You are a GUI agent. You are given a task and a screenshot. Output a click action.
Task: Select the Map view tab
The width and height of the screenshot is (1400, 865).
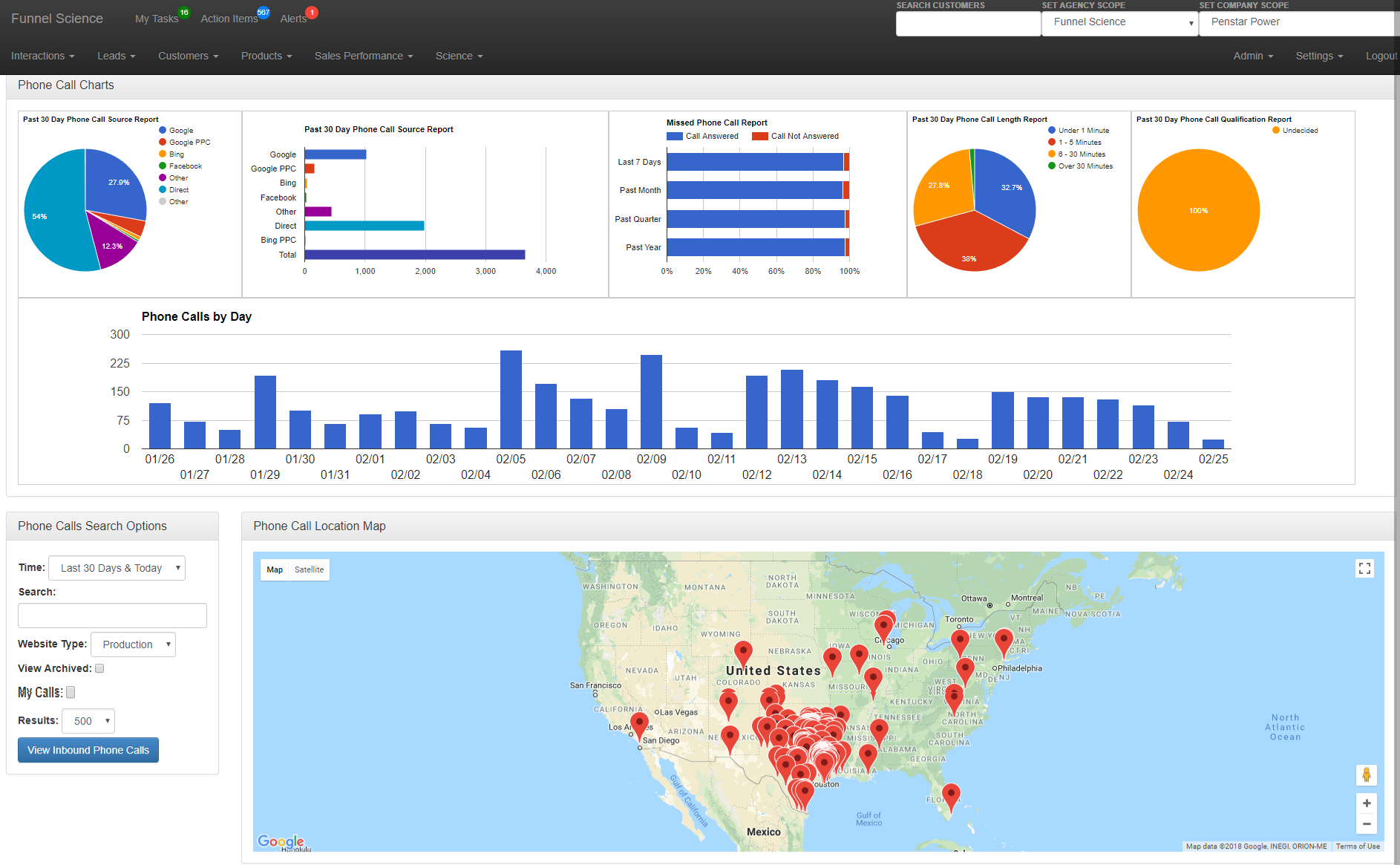[275, 569]
